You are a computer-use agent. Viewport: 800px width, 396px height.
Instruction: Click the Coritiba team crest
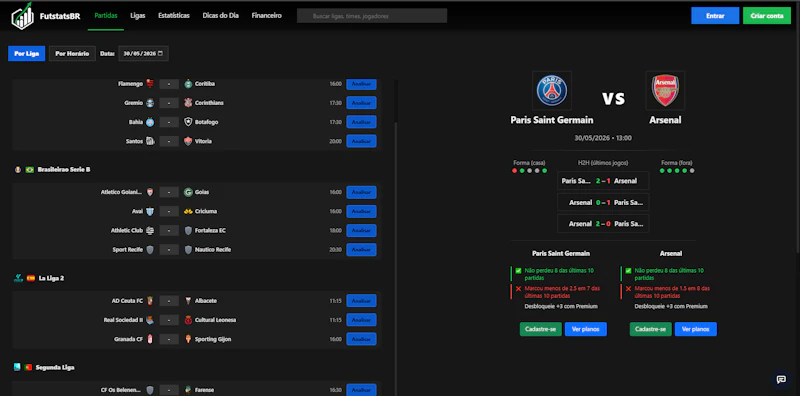pyautogui.click(x=188, y=83)
